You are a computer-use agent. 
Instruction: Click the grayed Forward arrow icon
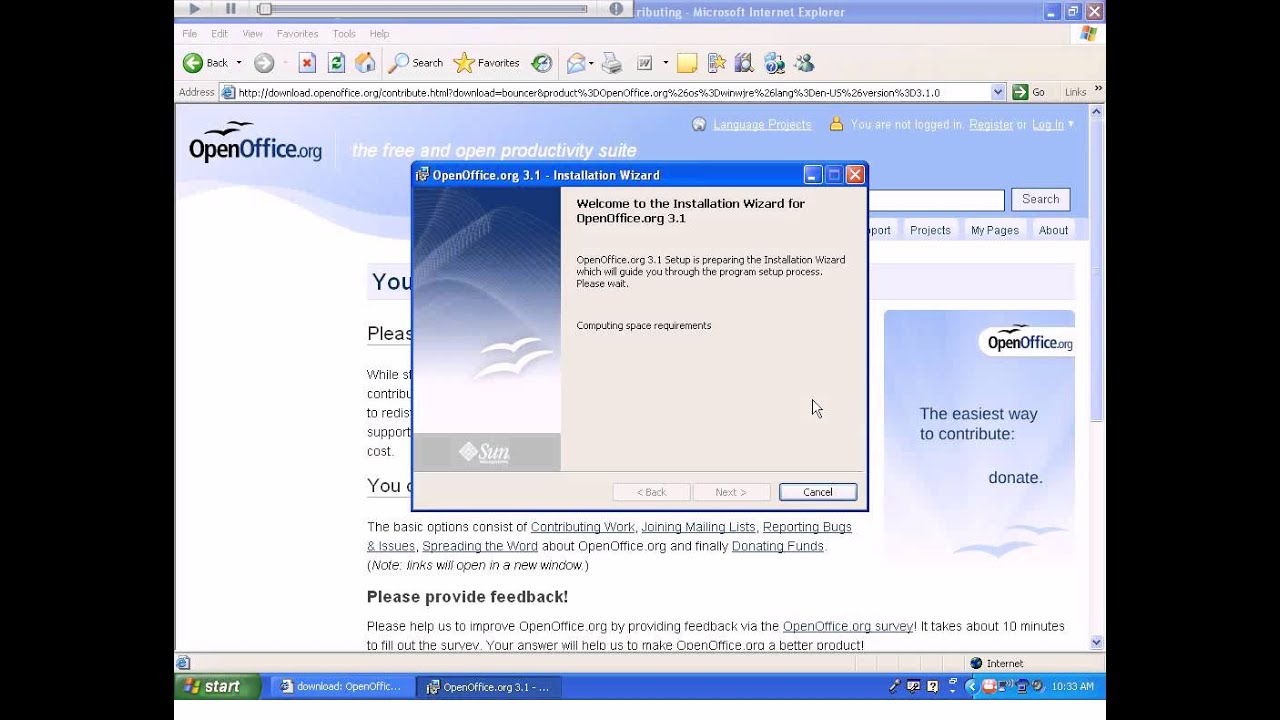pos(264,63)
